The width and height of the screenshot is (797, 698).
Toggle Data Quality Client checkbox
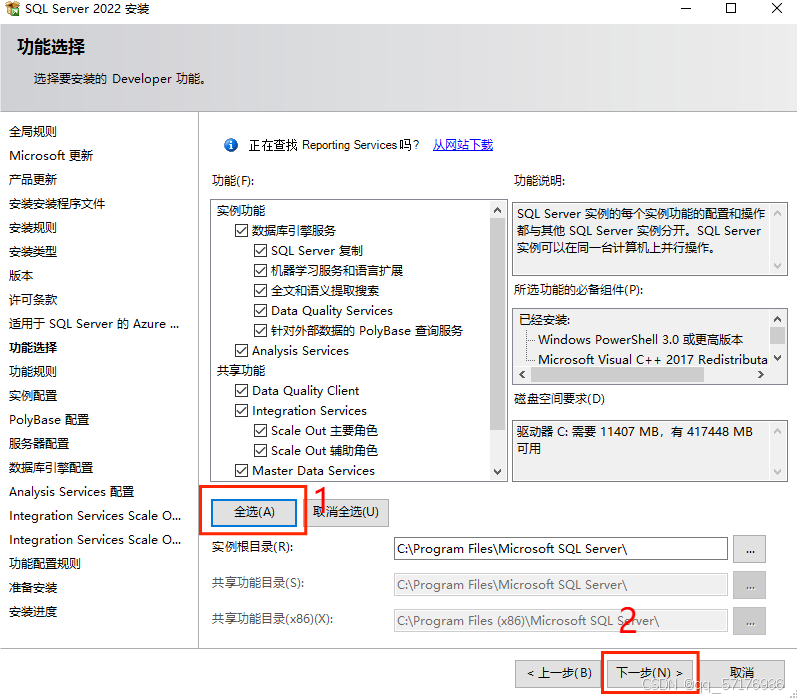click(241, 391)
